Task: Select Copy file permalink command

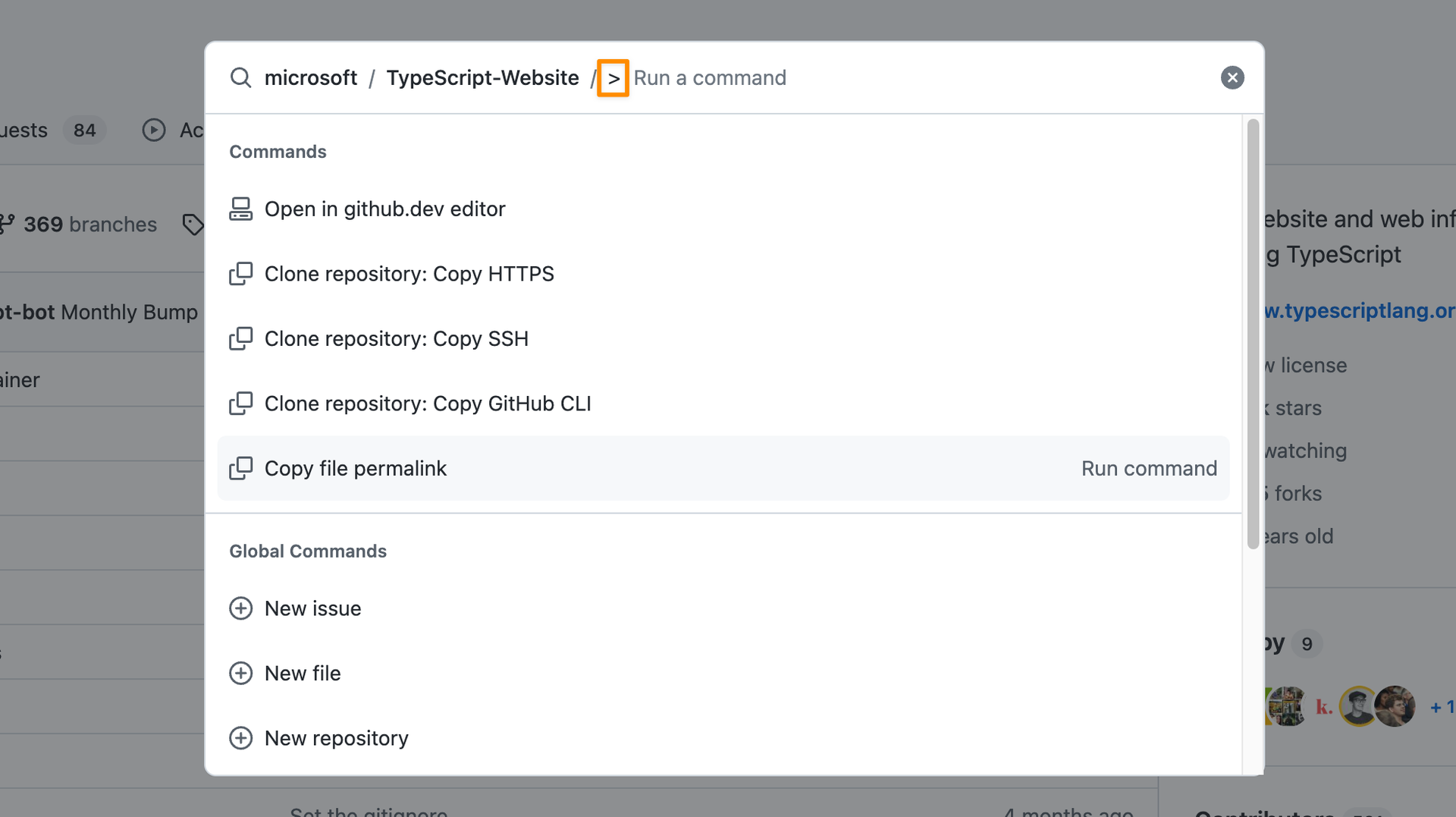Action: click(x=723, y=468)
